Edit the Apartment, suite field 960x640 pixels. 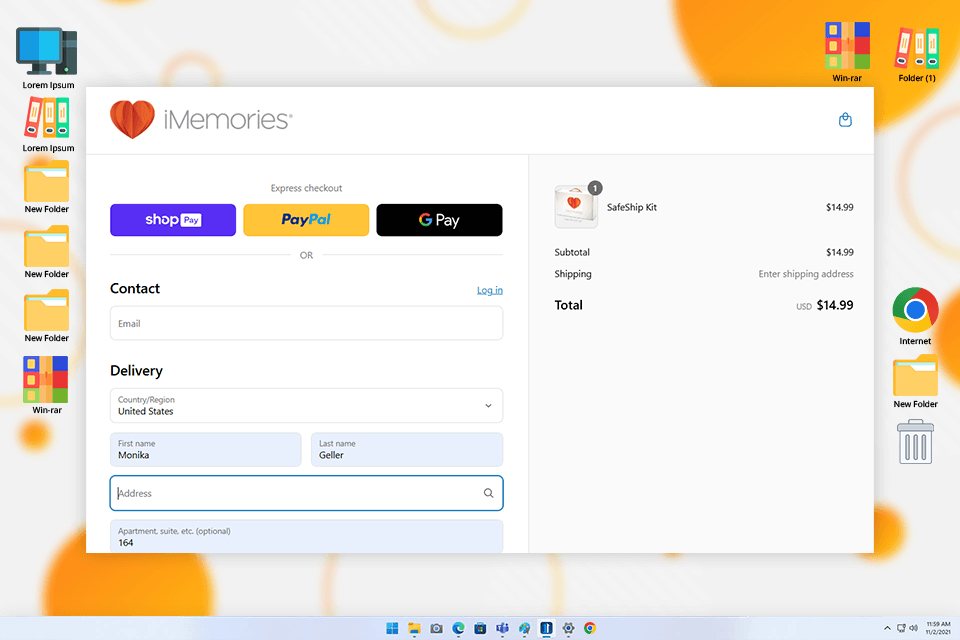306,536
